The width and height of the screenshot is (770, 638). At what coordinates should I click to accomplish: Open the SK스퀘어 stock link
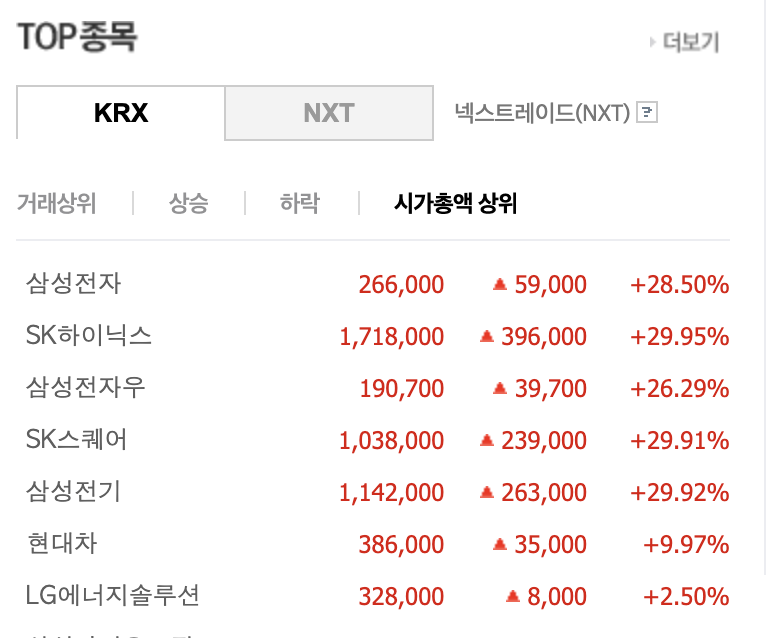tap(77, 440)
